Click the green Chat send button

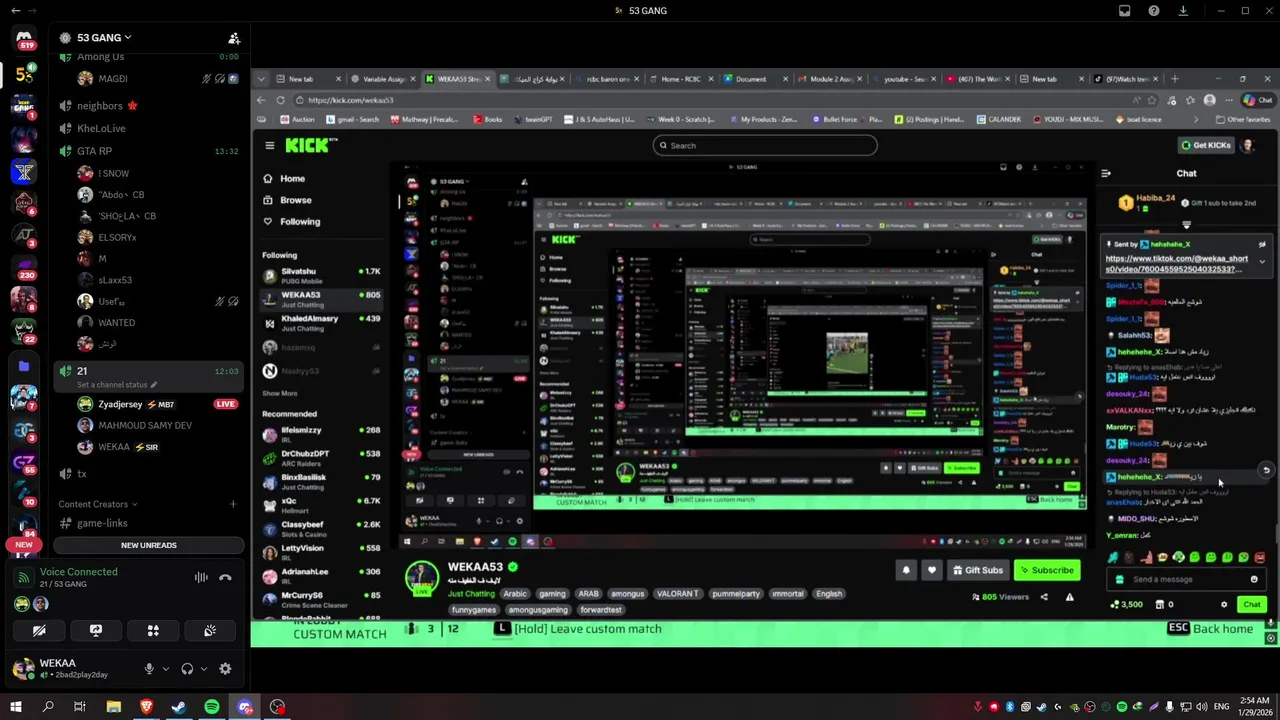[1252, 604]
